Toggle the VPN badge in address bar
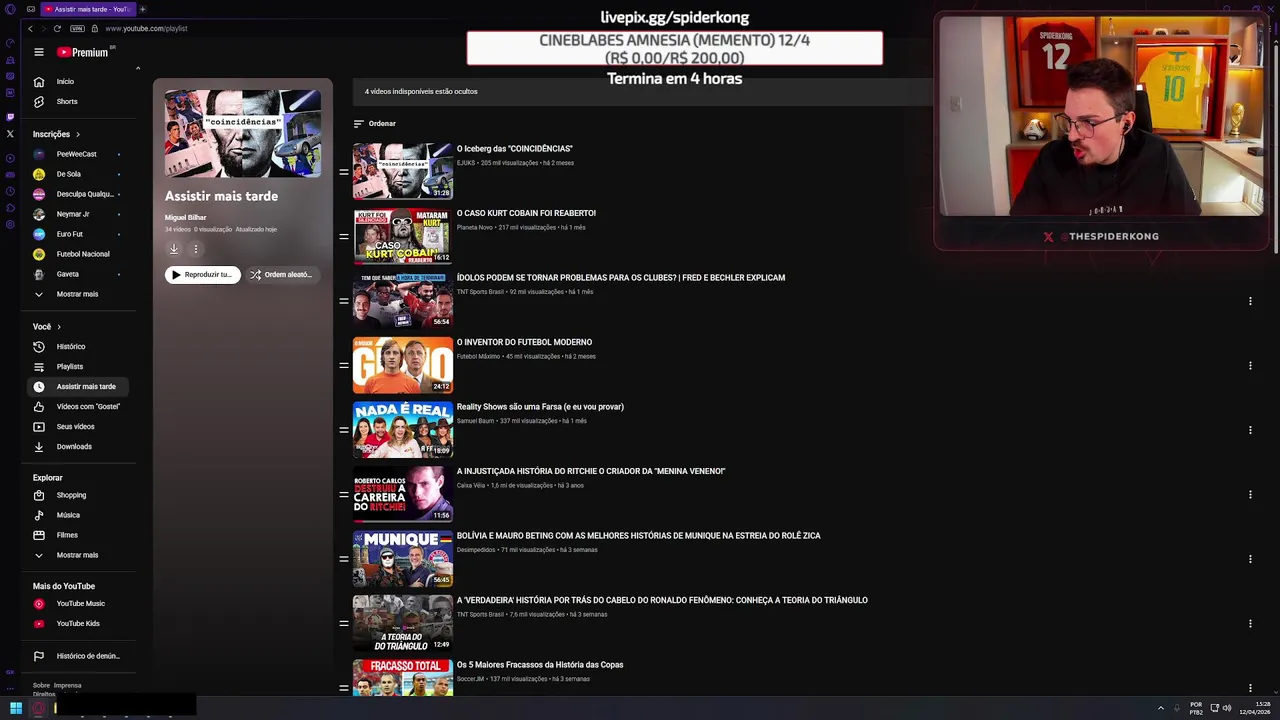Image resolution: width=1280 pixels, height=720 pixels. [x=77, y=28]
